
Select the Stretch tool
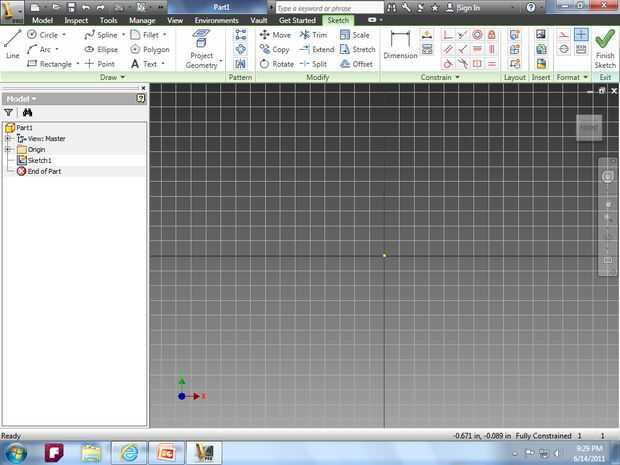357,49
